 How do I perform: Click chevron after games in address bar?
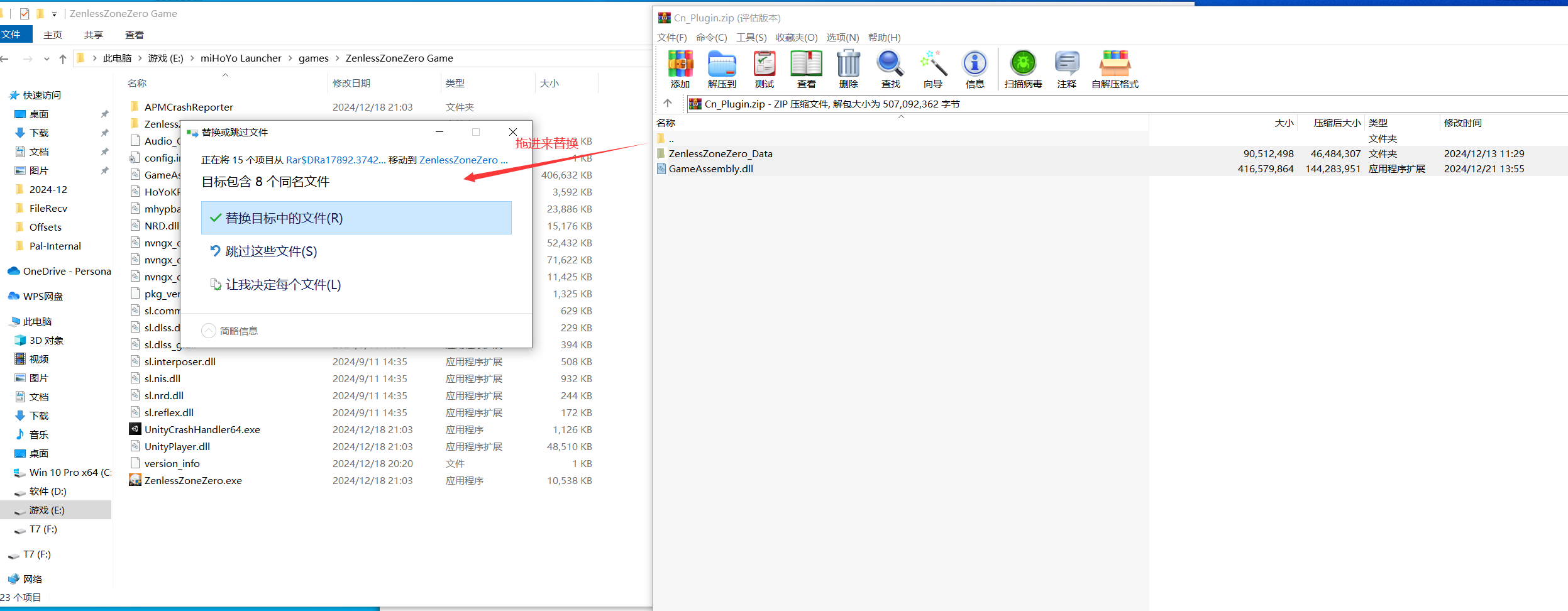point(338,58)
